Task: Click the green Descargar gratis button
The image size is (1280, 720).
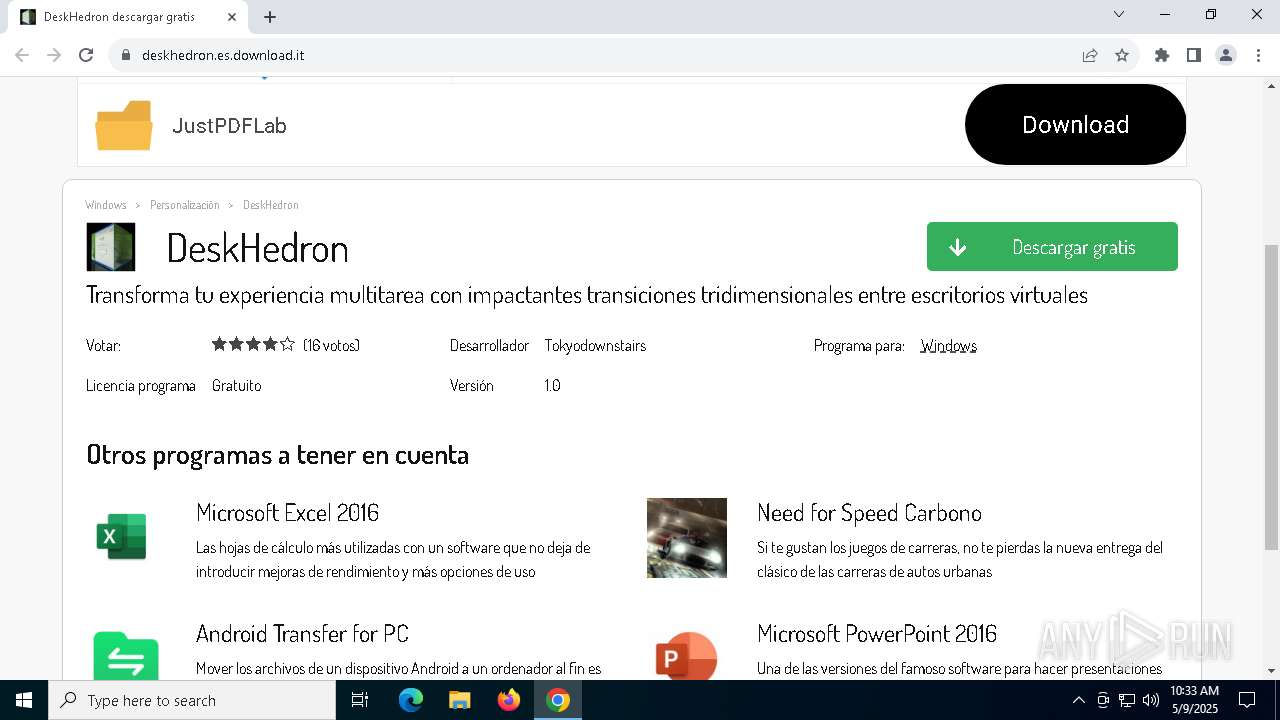Action: pyautogui.click(x=1052, y=246)
